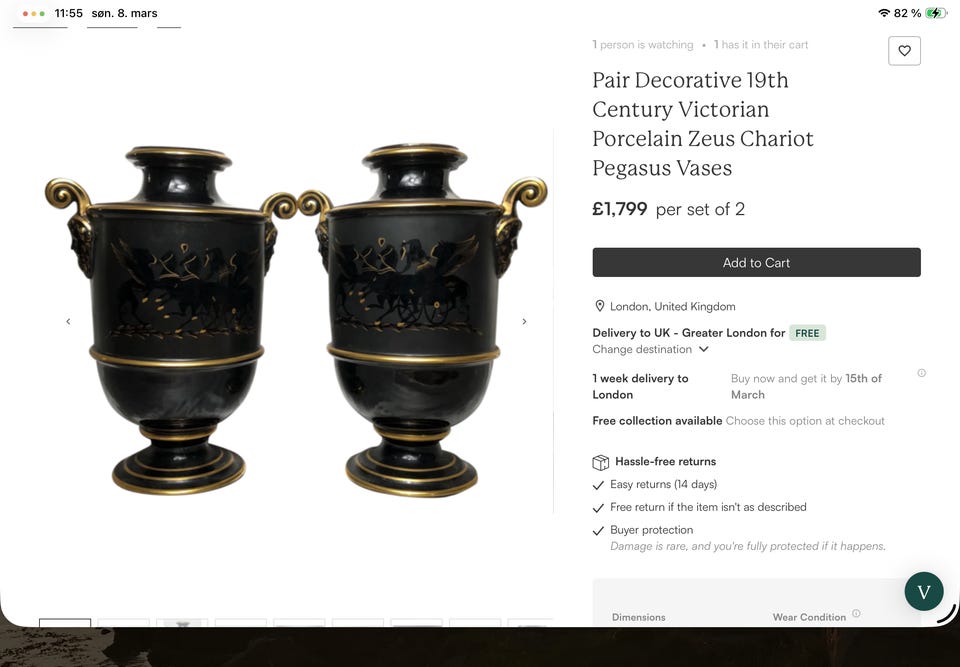Viewport: 960px width, 667px height.
Task: Add the vases to cart
Action: click(x=756, y=262)
